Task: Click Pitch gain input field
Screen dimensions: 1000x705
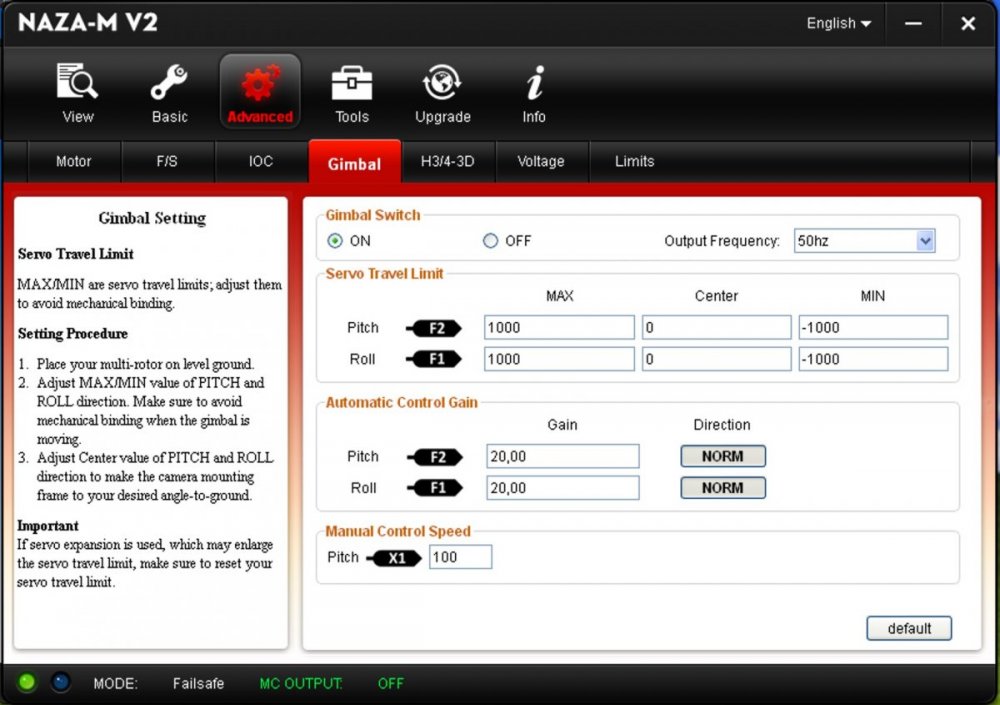Action: tap(562, 456)
